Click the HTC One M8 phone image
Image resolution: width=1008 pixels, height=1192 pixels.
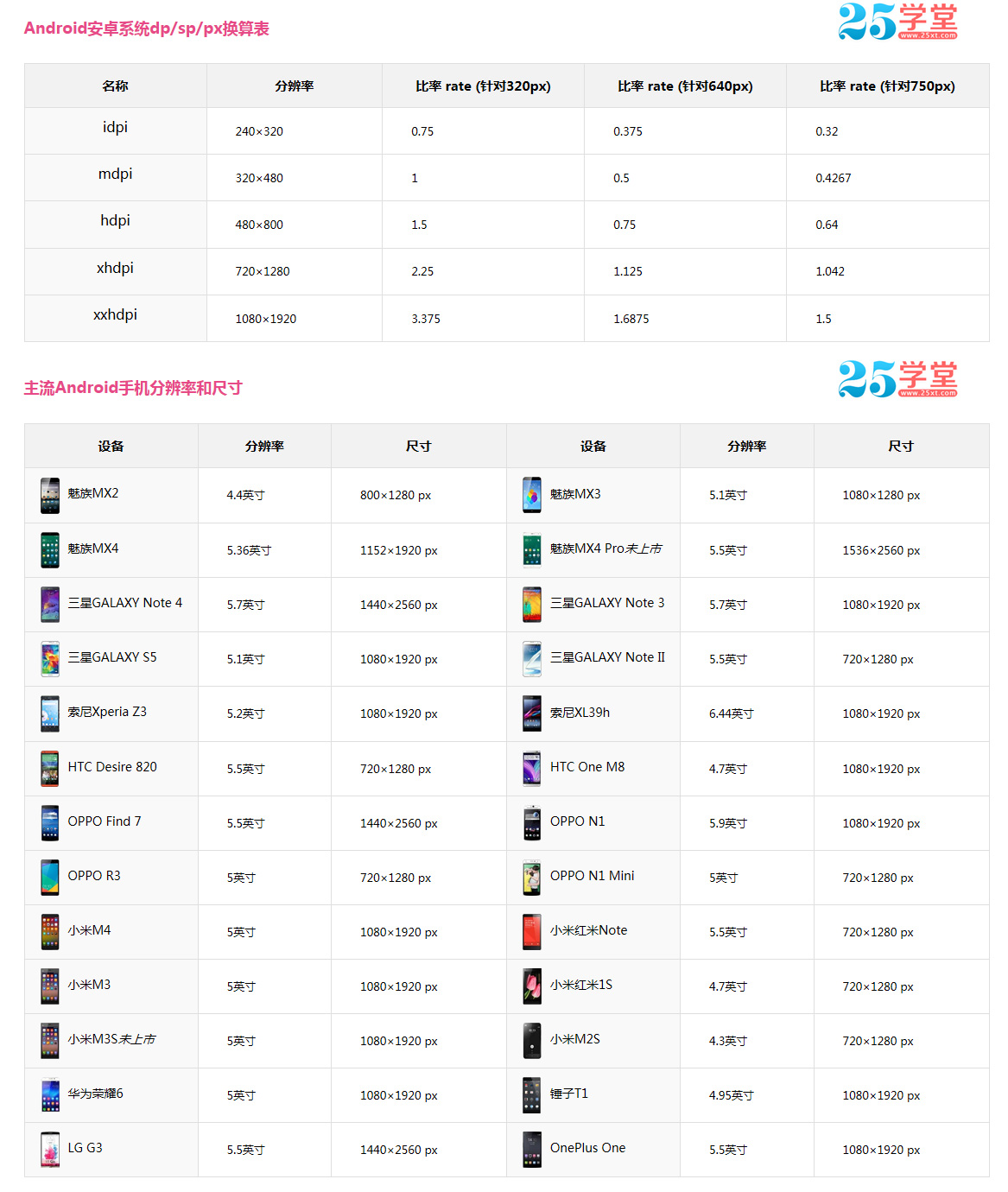tap(532, 769)
